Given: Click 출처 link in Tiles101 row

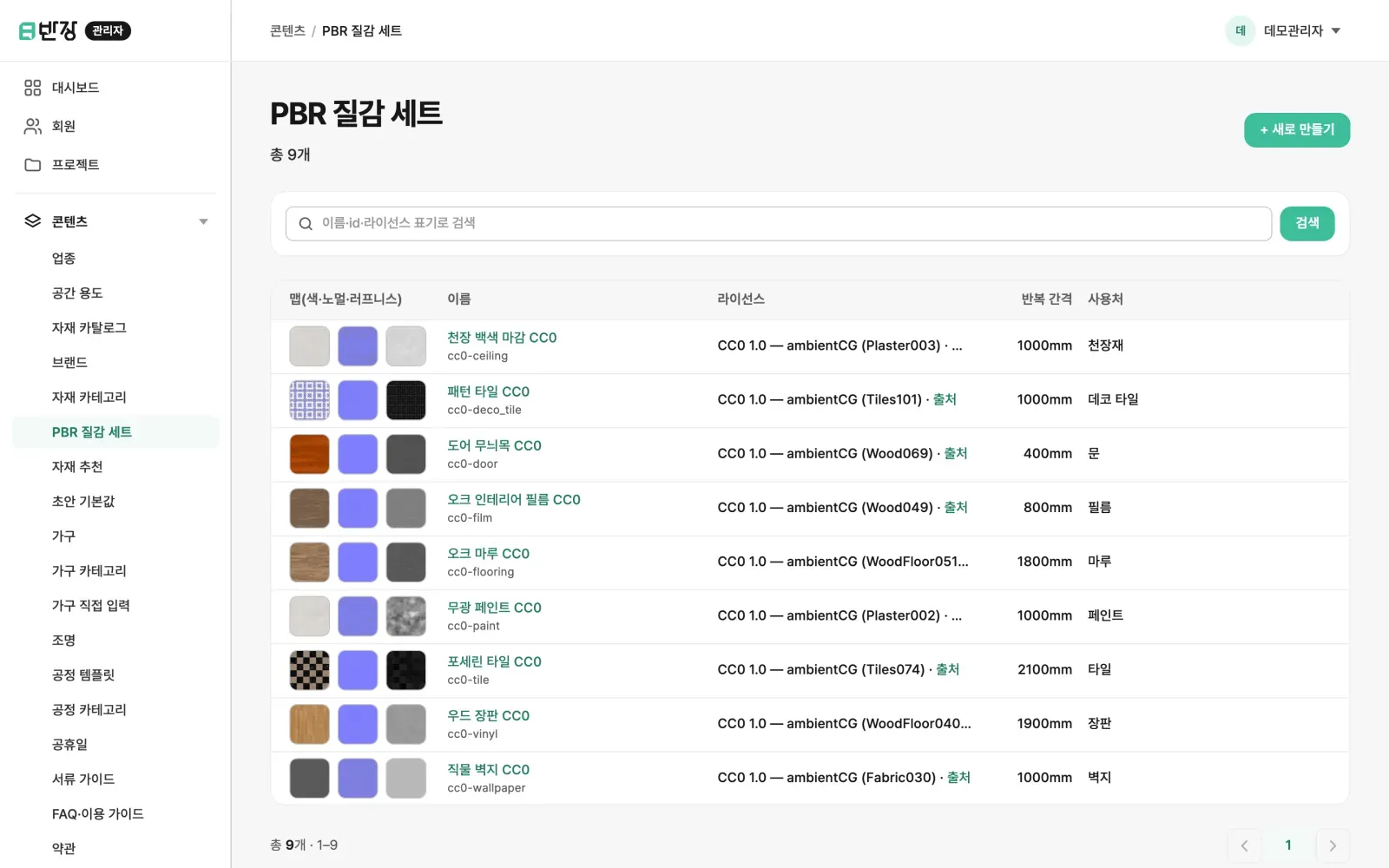Looking at the screenshot, I should coord(945,399).
